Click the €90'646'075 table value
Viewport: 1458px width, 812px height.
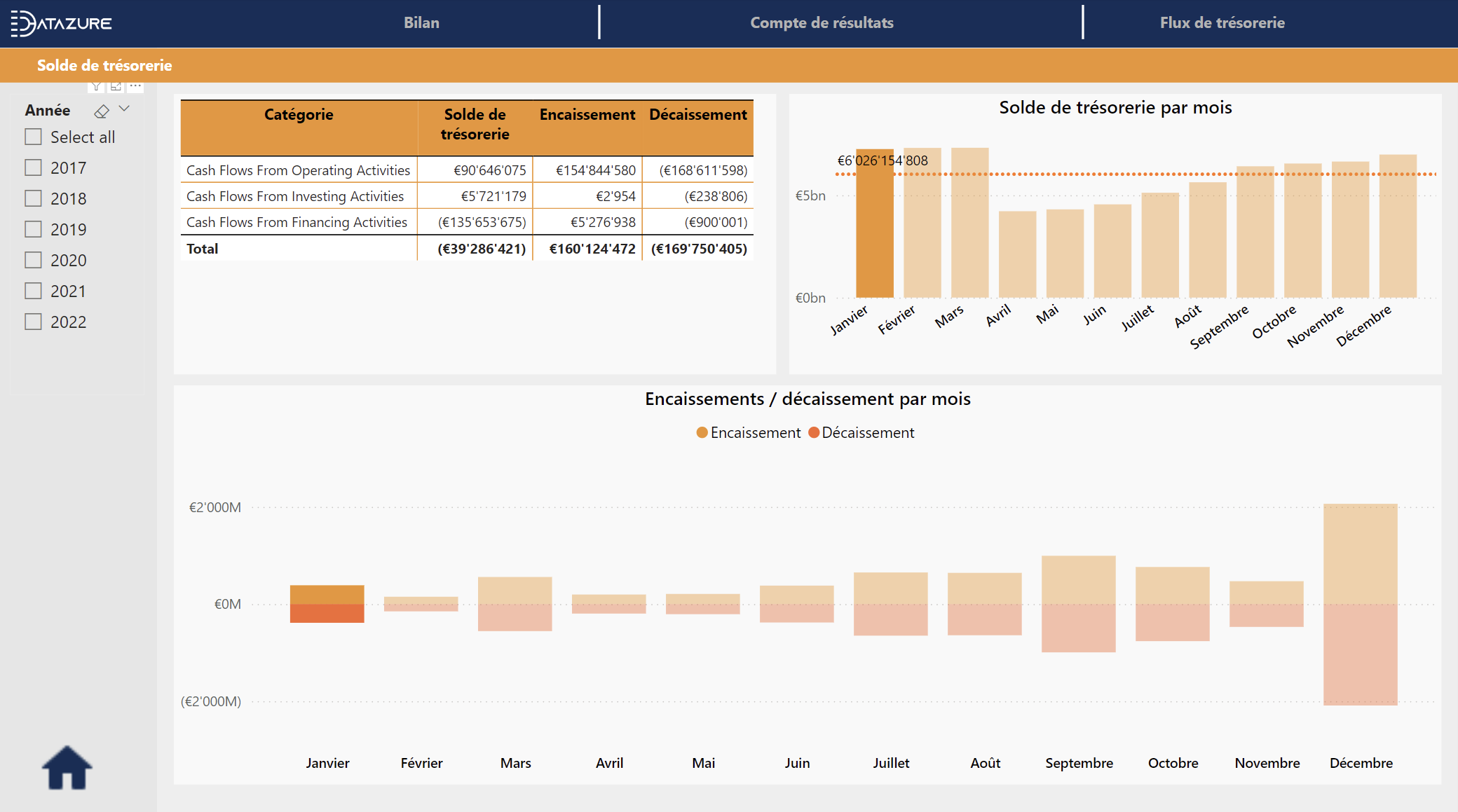tap(489, 170)
